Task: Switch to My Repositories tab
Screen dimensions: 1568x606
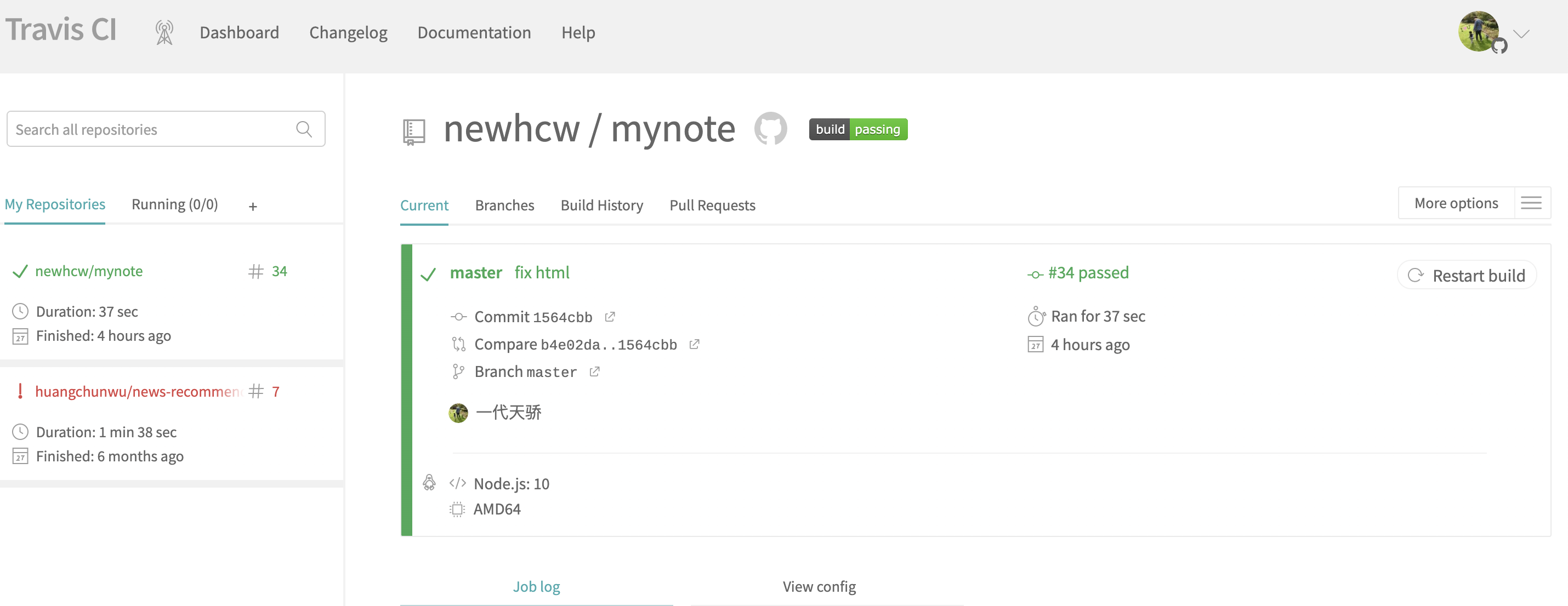Action: click(x=55, y=204)
